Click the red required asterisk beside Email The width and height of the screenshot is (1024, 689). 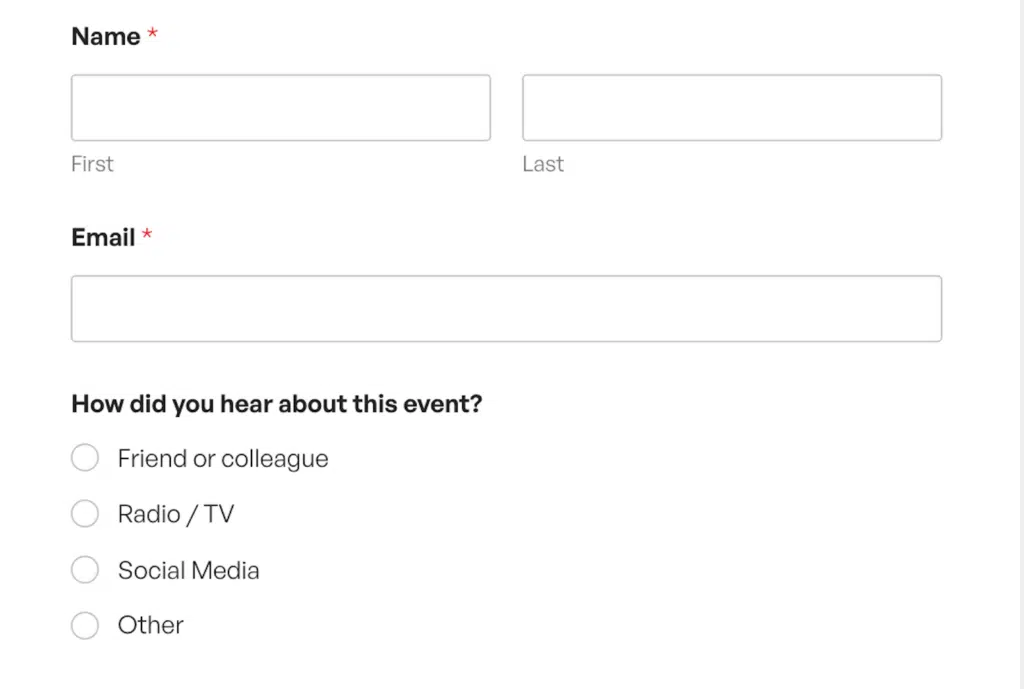coord(147,234)
